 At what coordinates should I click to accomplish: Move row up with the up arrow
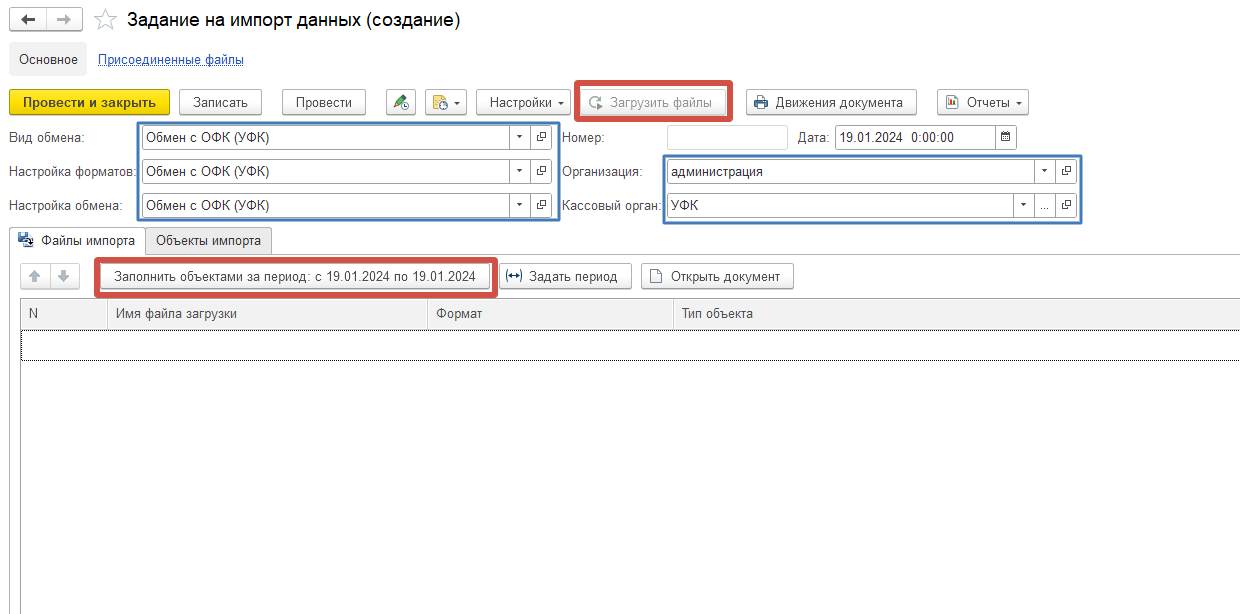click(x=36, y=277)
